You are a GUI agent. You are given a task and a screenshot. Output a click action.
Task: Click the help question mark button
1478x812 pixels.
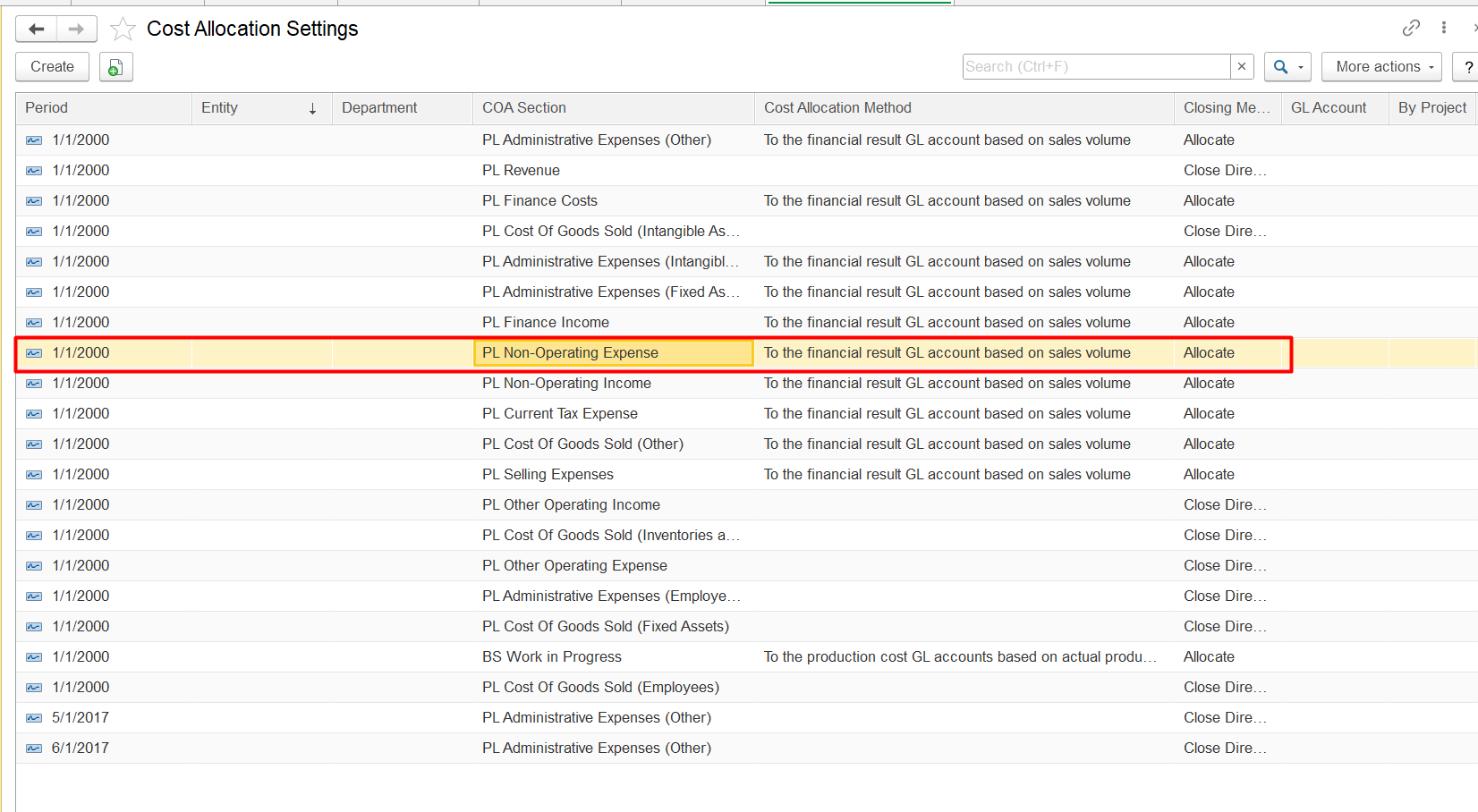1467,67
